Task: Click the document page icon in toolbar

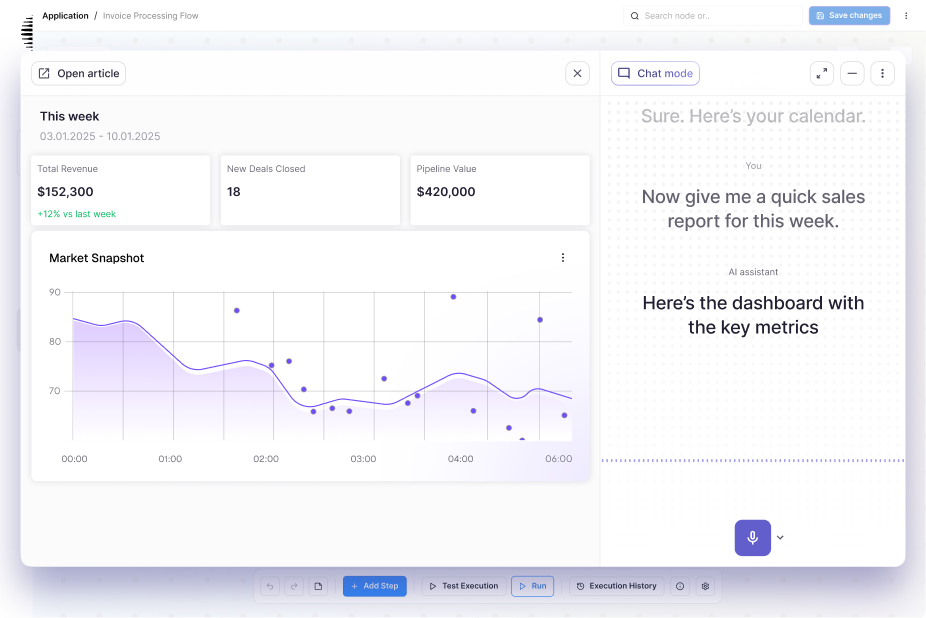Action: coord(318,586)
